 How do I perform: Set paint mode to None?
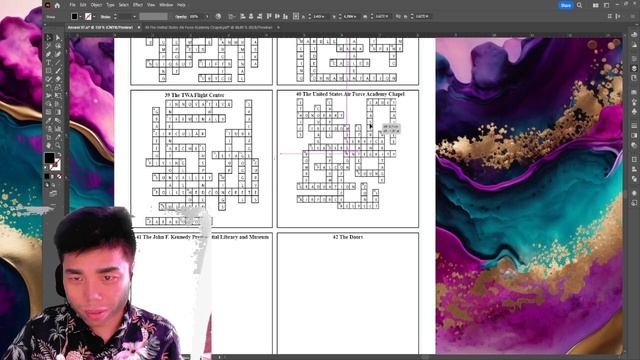[x=60, y=176]
